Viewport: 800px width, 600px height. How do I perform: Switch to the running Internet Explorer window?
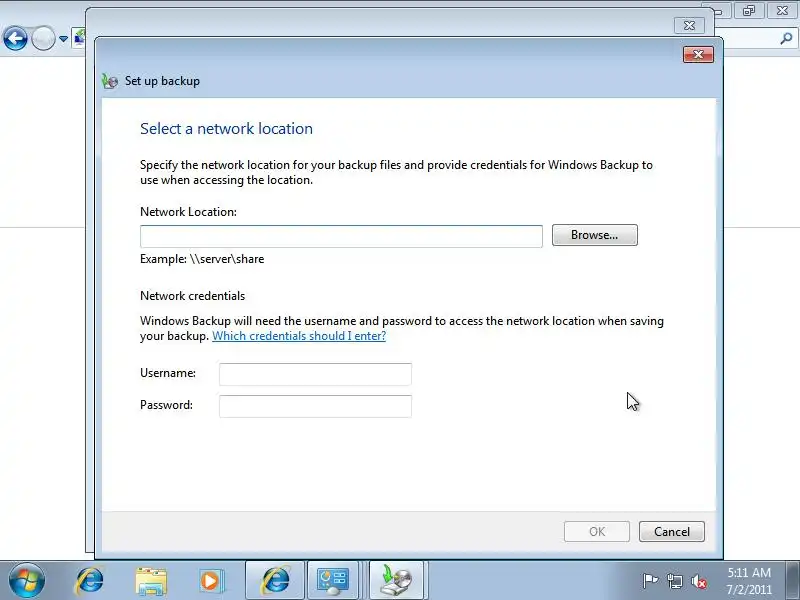pyautogui.click(x=275, y=581)
